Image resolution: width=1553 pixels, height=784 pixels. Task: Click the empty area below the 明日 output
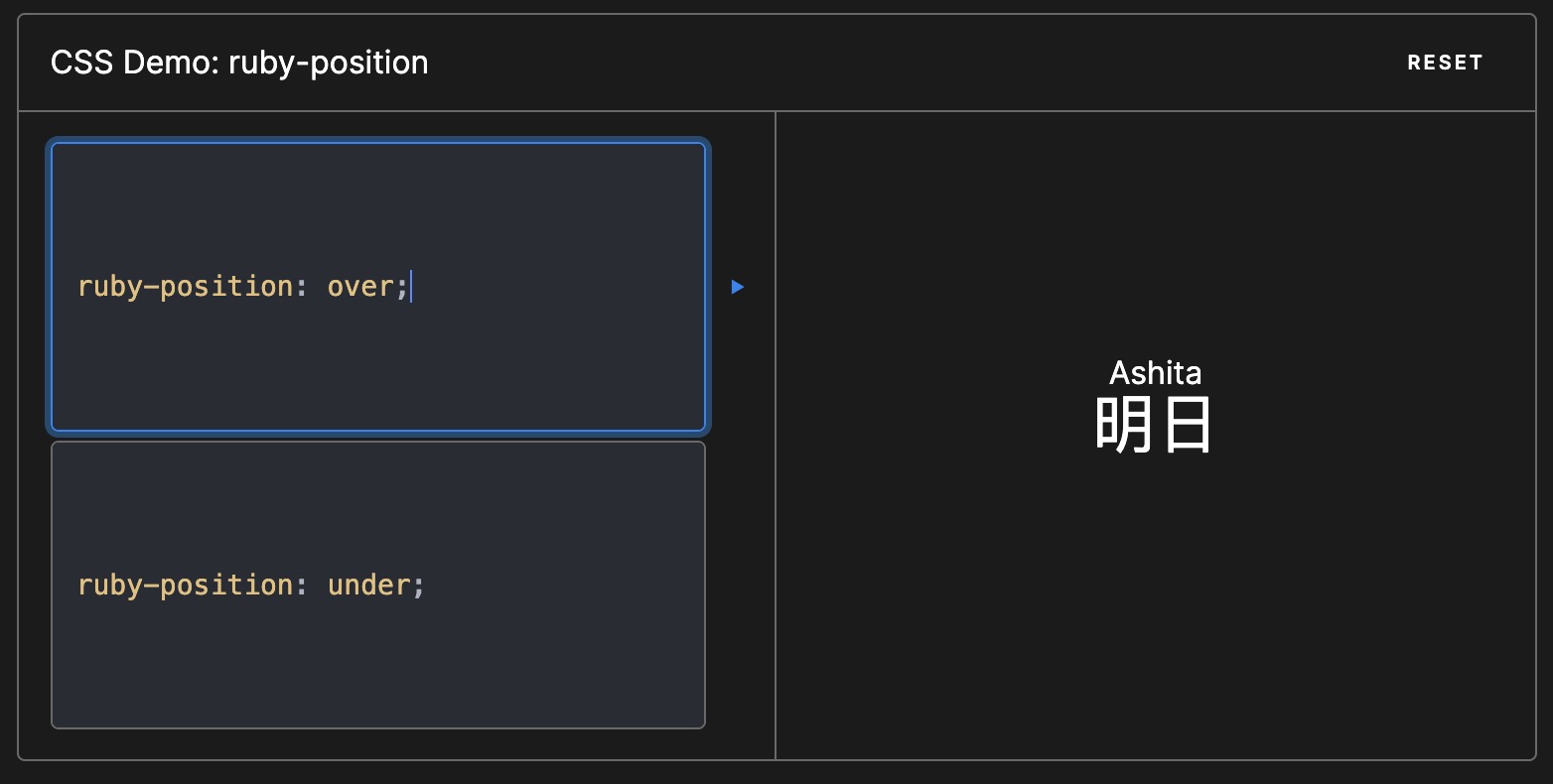(1155, 595)
